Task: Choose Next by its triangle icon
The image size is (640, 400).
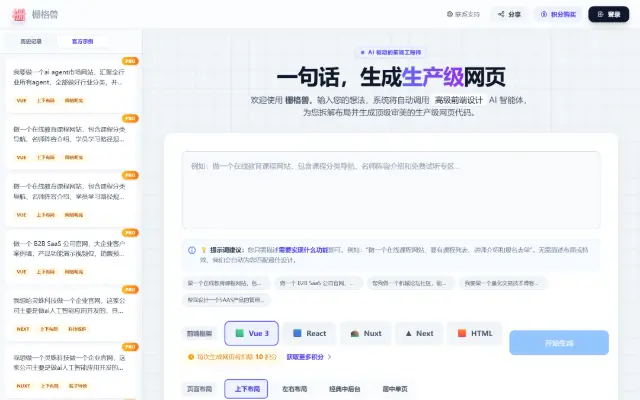Action: [408, 333]
